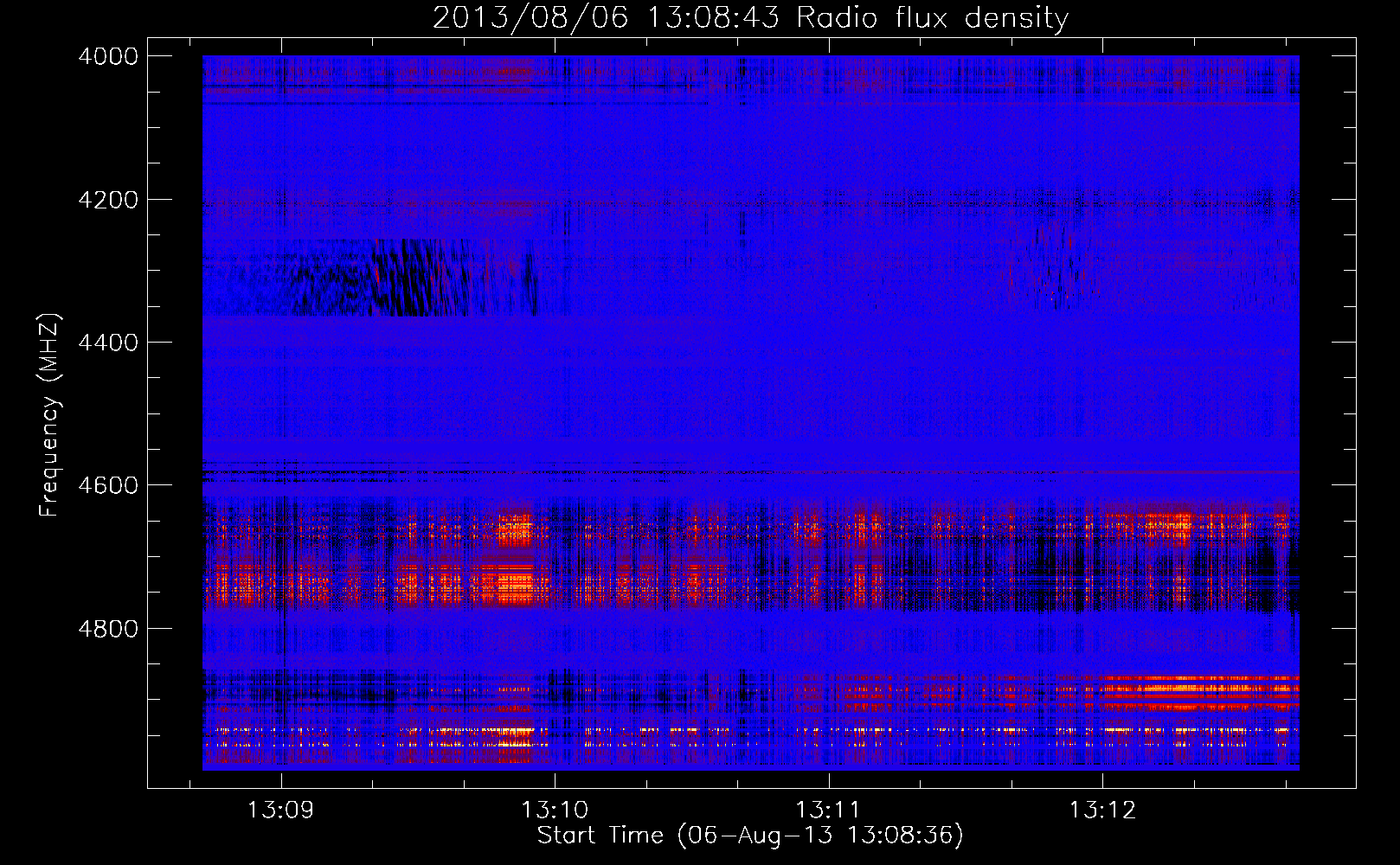Click the 13:11 time axis label
The width and height of the screenshot is (1400, 865).
click(828, 810)
